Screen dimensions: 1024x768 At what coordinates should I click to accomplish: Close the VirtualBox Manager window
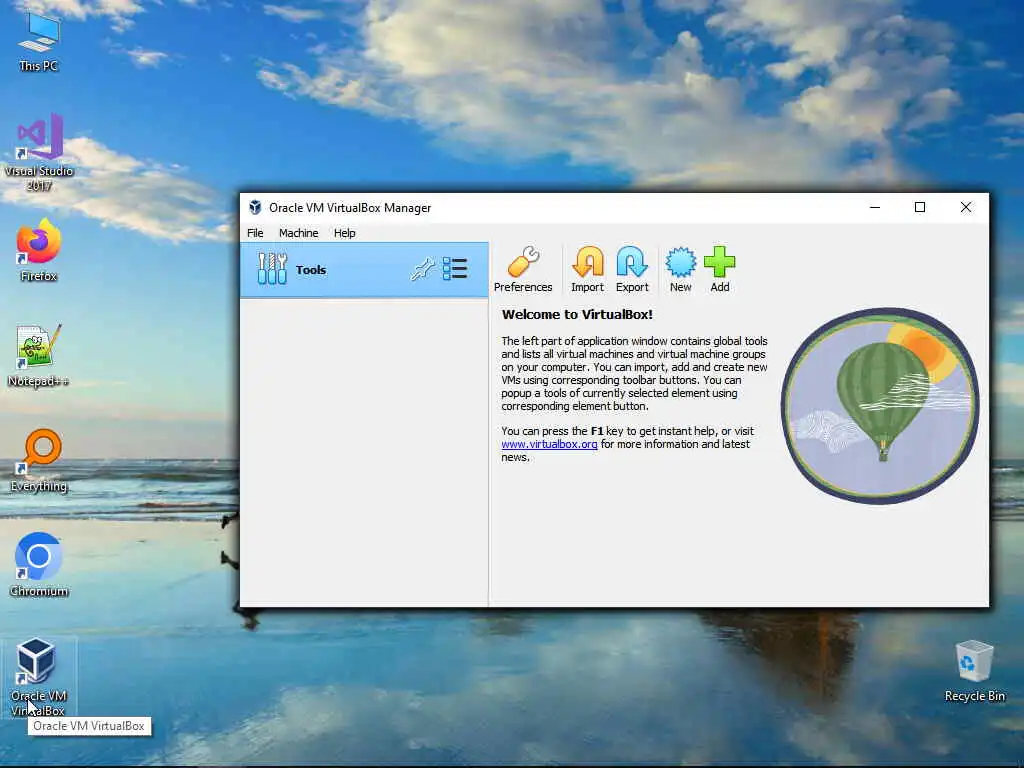click(x=965, y=207)
